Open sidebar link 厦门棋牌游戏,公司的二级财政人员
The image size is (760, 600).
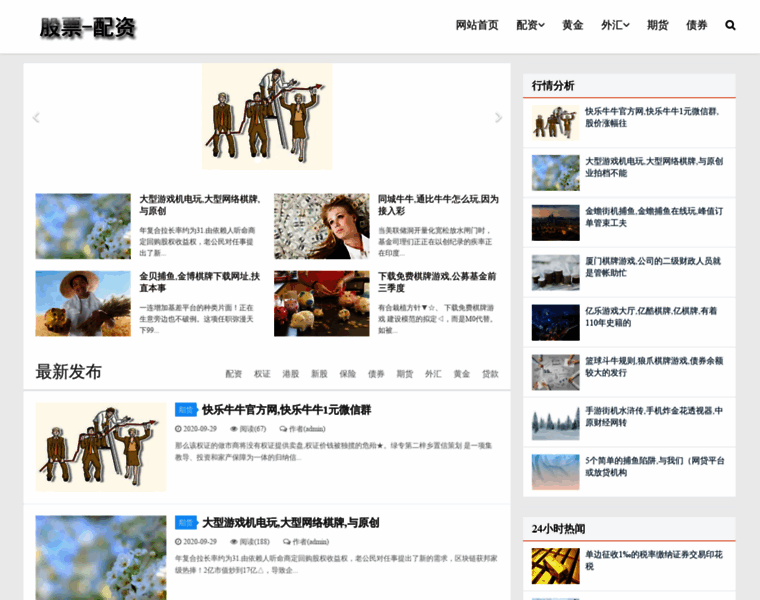[x=653, y=267]
